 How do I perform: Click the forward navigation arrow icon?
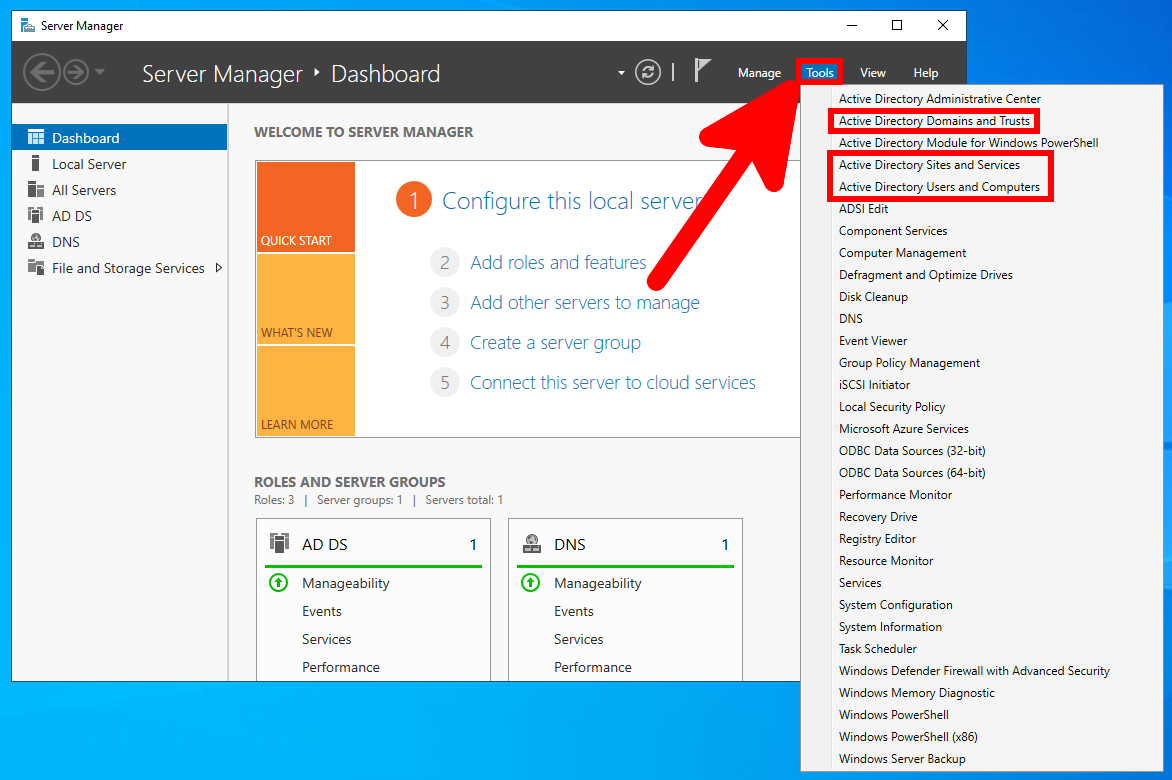point(75,73)
